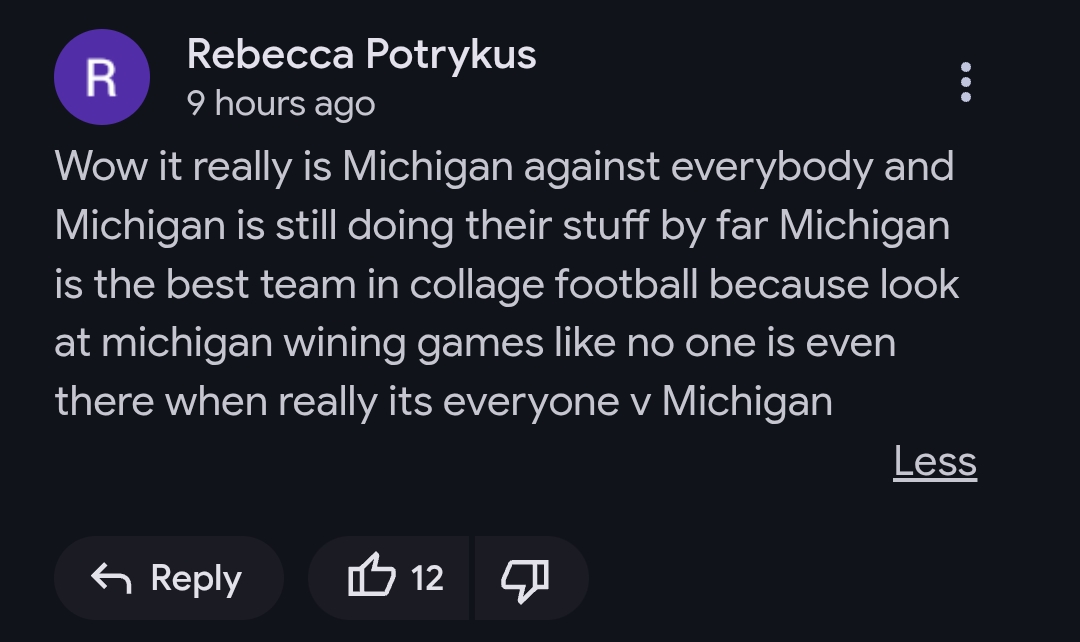Viewport: 1080px width, 642px height.
Task: Open the comment's three-dot options menu
Action: click(x=965, y=81)
